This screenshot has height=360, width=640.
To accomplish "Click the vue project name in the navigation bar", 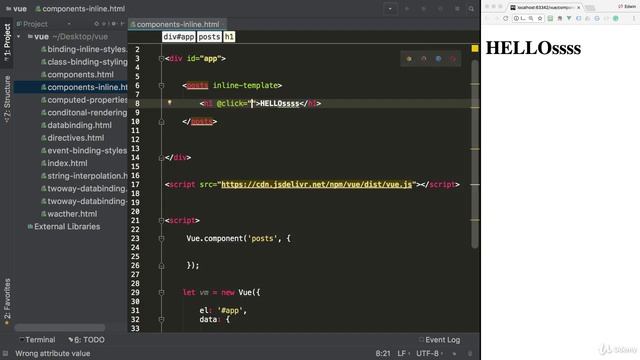I will coord(16,9).
